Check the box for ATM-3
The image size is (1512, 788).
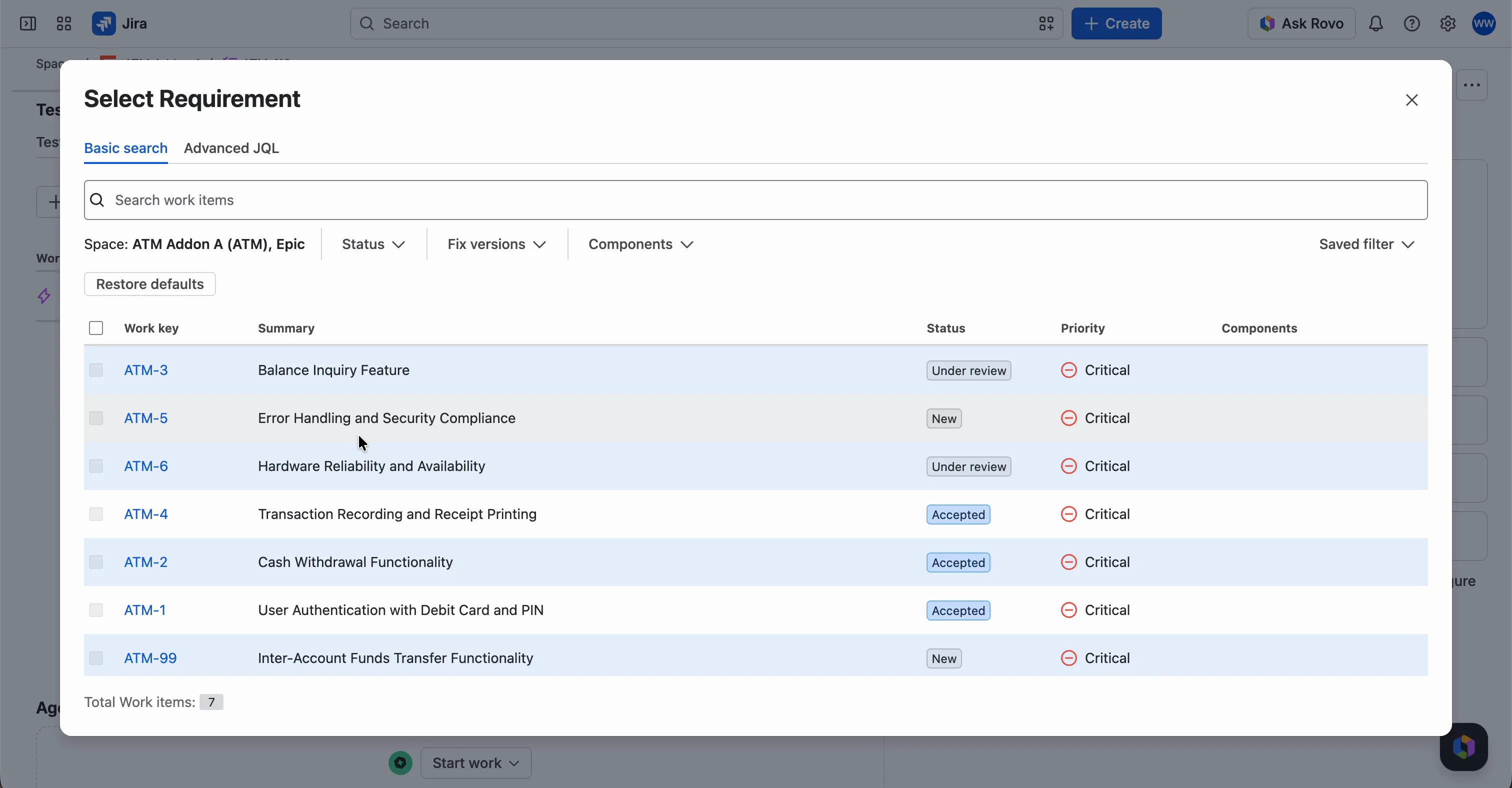(x=95, y=370)
